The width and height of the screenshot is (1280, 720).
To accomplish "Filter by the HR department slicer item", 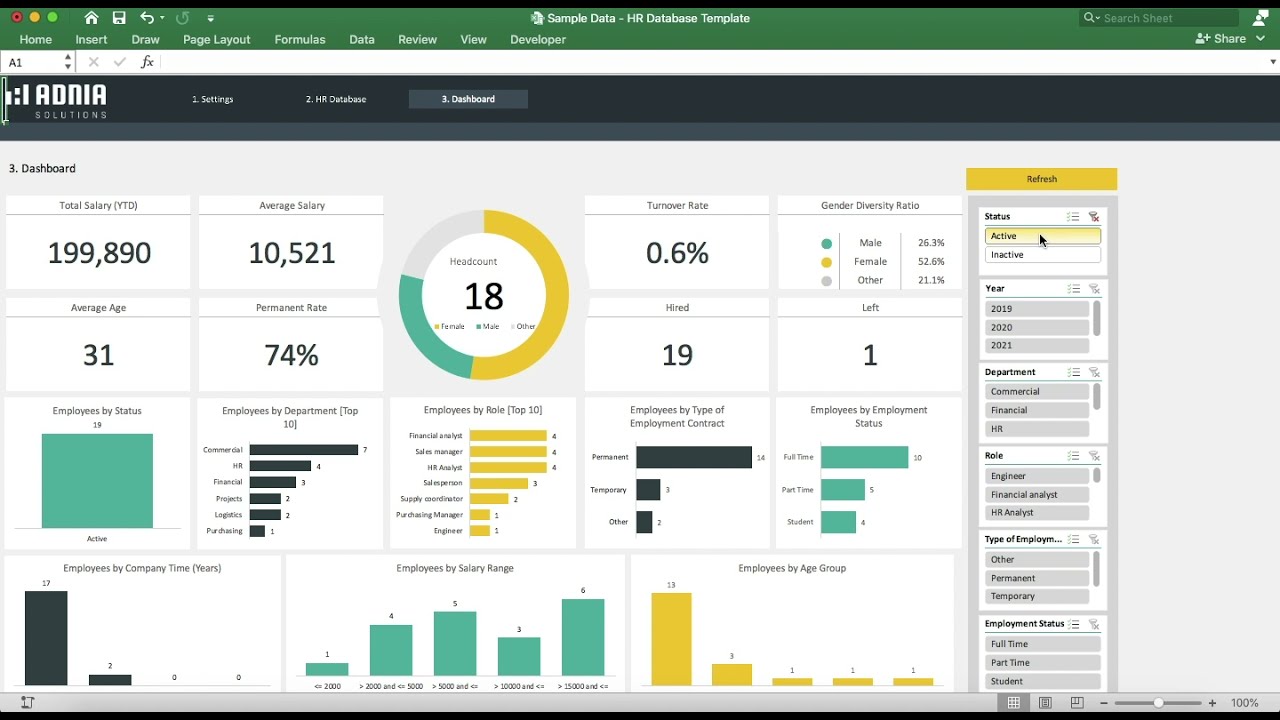I will pyautogui.click(x=1037, y=429).
